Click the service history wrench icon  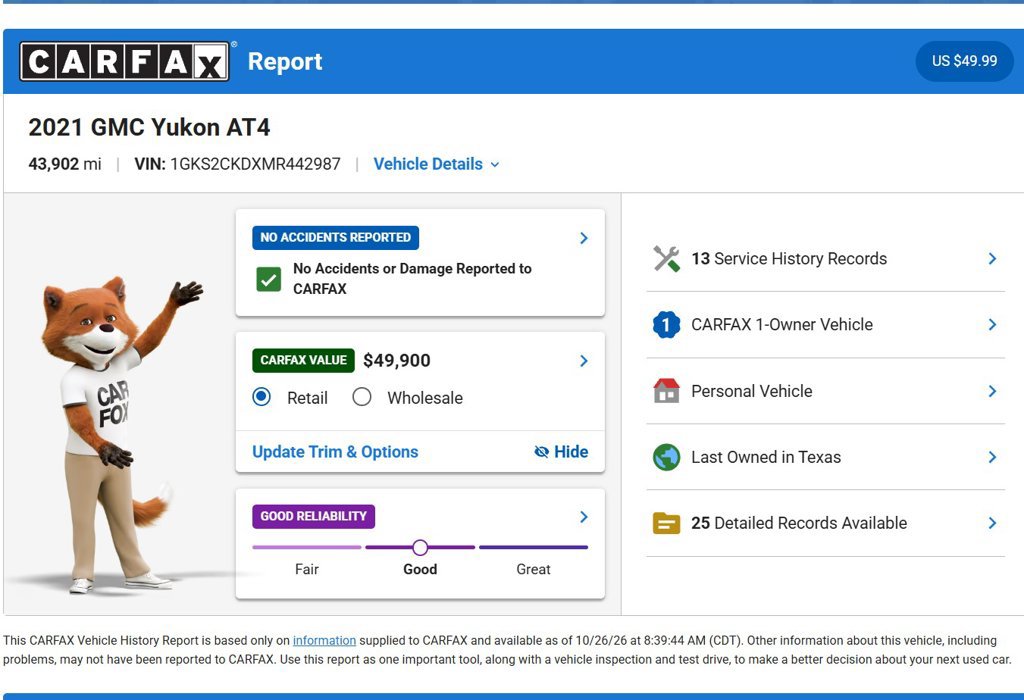[x=666, y=259]
